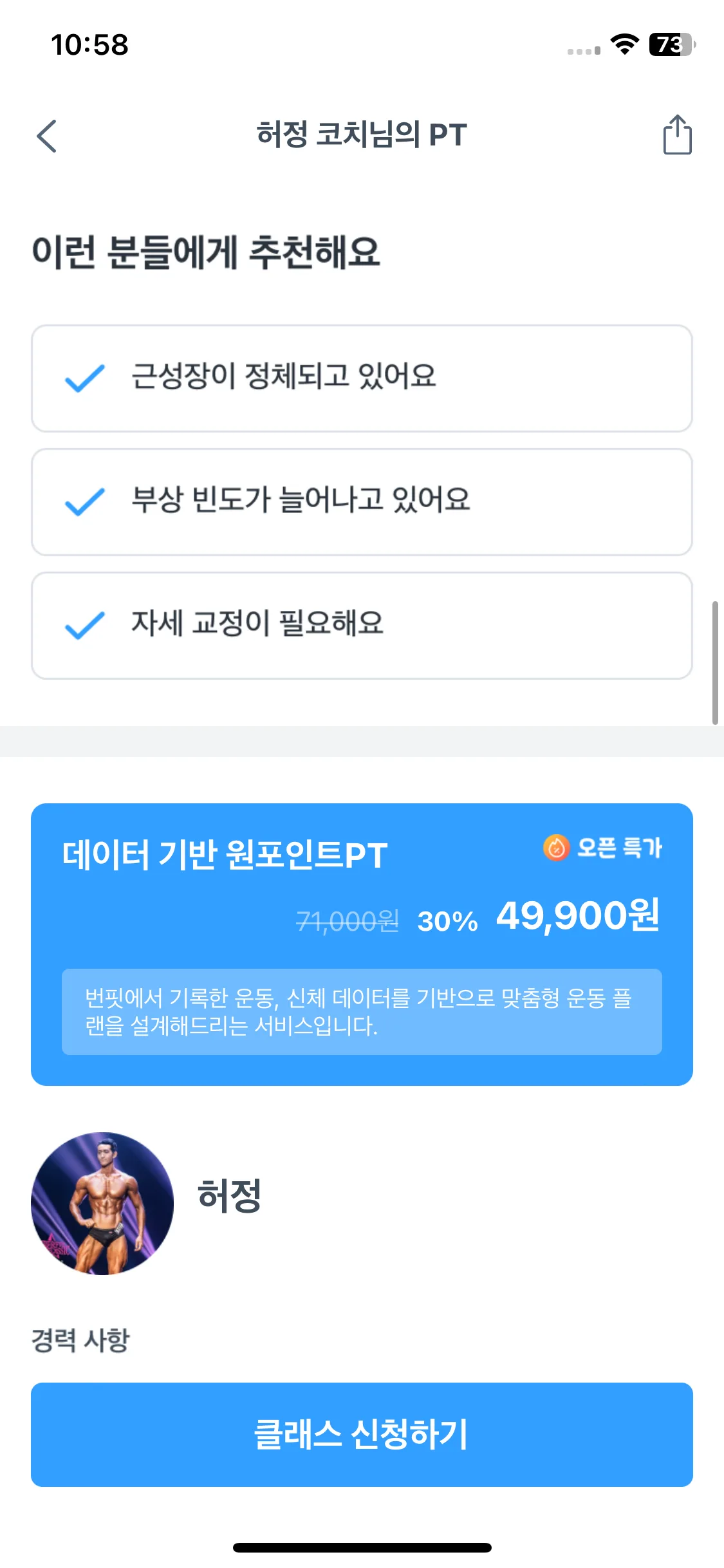Tap the Wi-Fi status icon
Image resolution: width=724 pixels, height=1568 pixels.
click(x=624, y=44)
